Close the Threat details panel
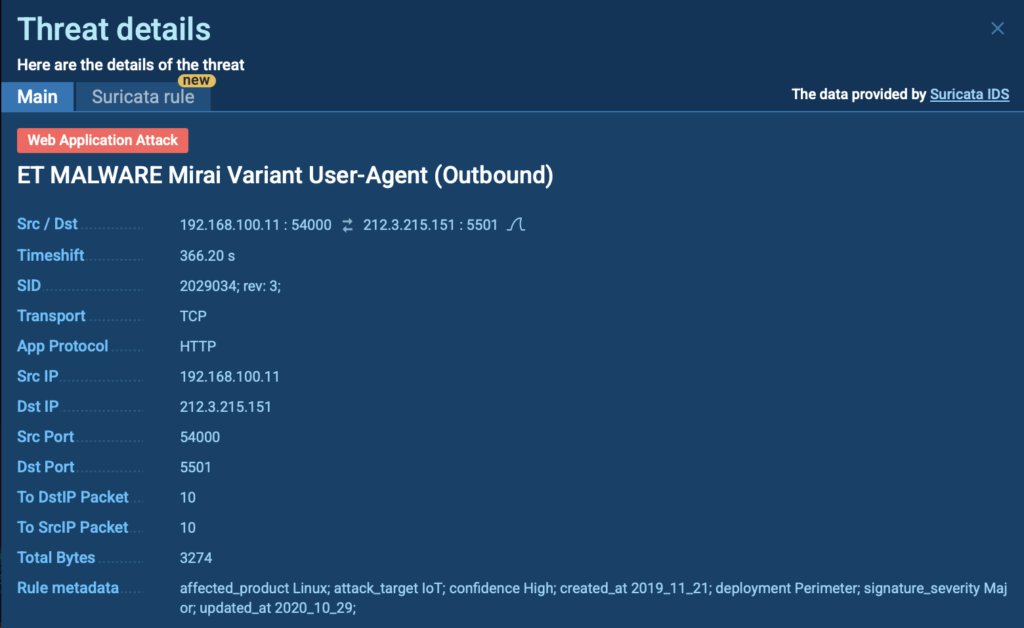 click(997, 28)
